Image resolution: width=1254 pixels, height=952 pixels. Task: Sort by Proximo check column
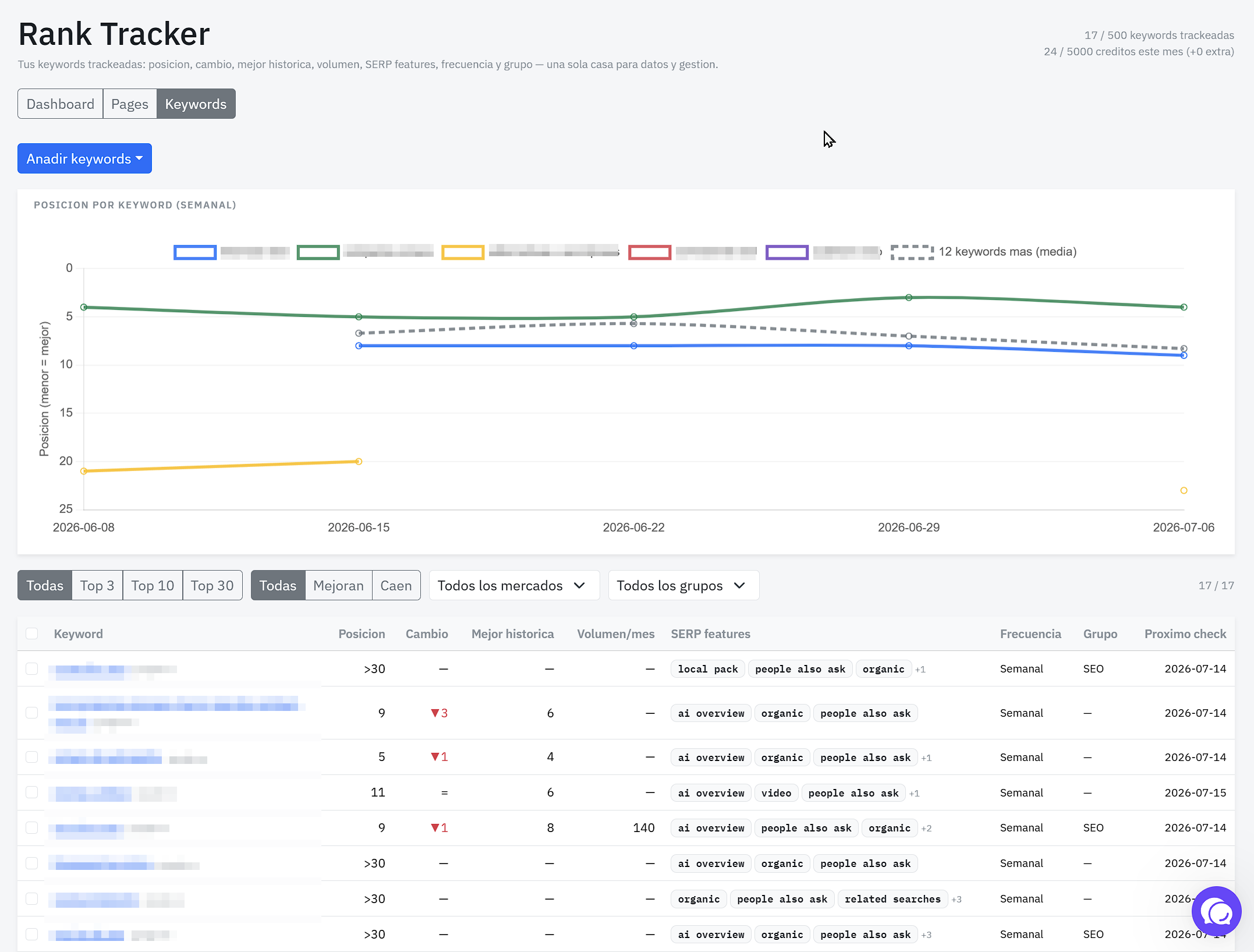[1185, 634]
